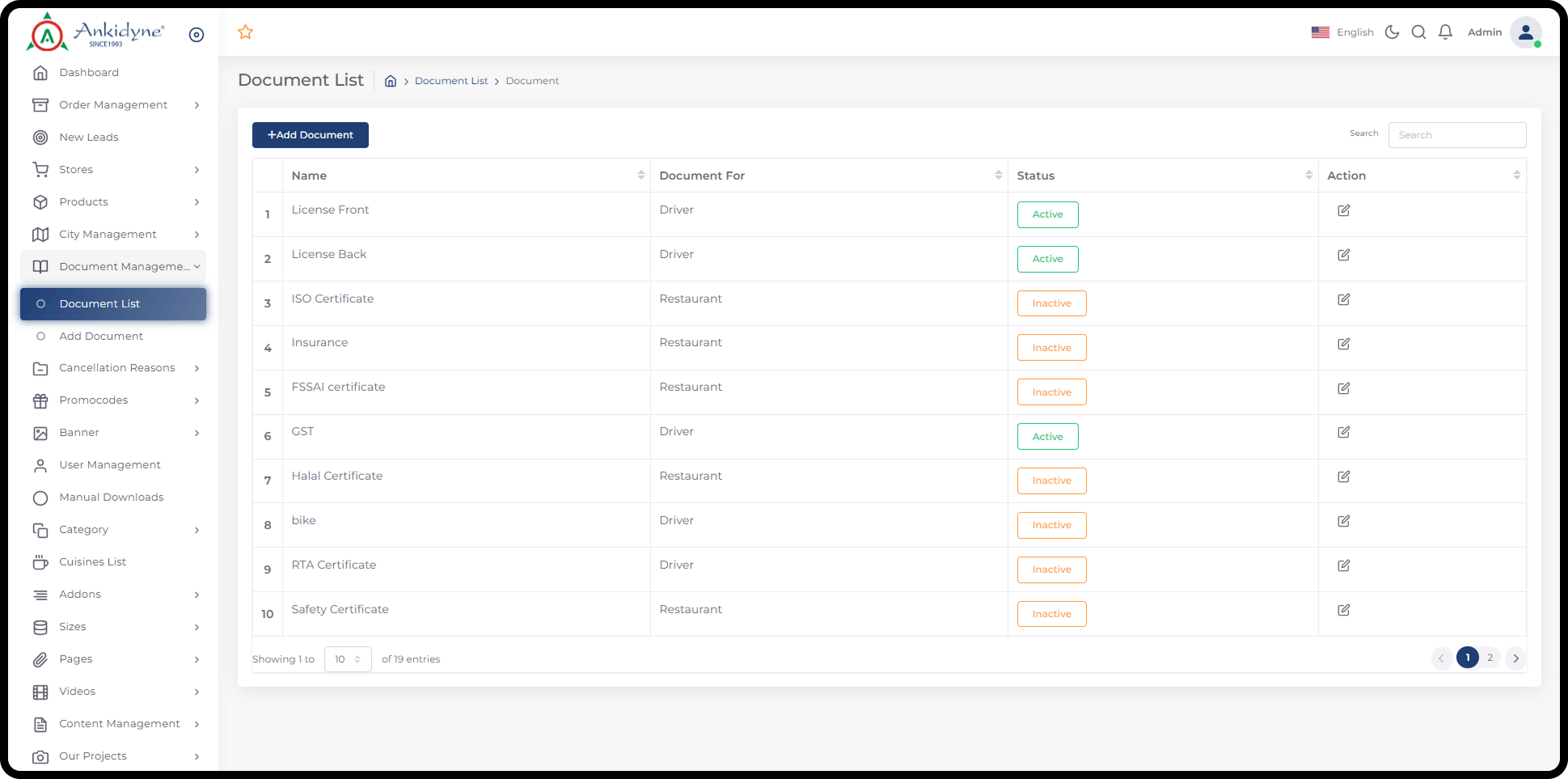Go to Dashboard in sidebar
The image size is (1568, 779).
coord(89,73)
